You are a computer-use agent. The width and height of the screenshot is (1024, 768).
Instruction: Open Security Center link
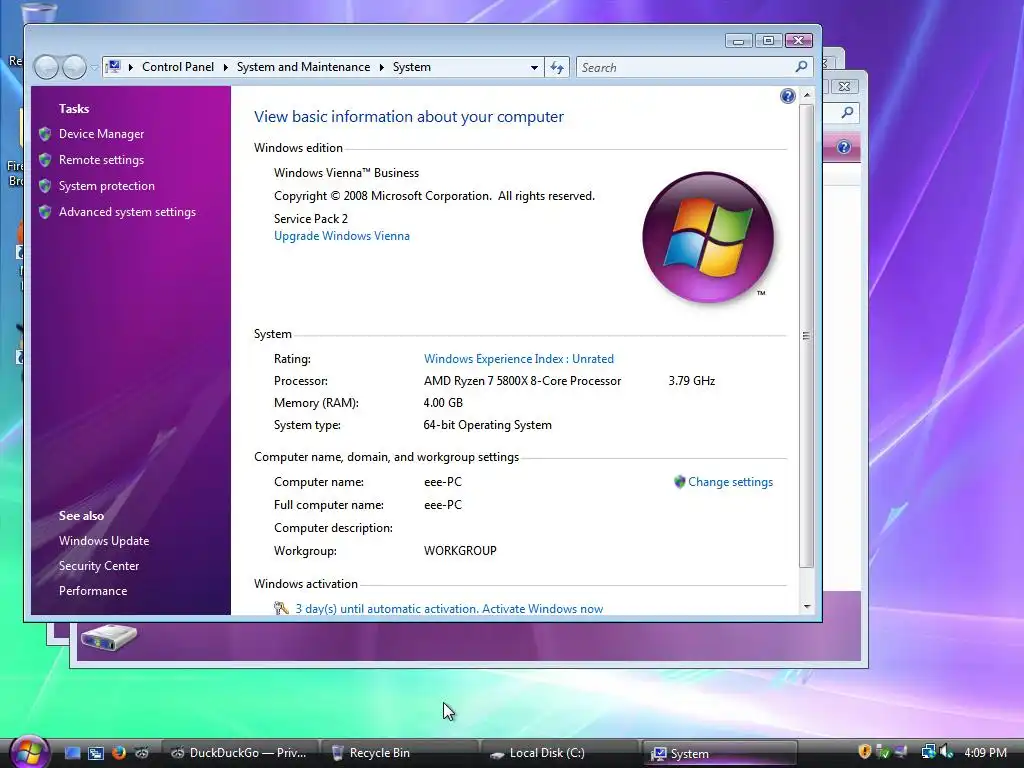pos(99,566)
